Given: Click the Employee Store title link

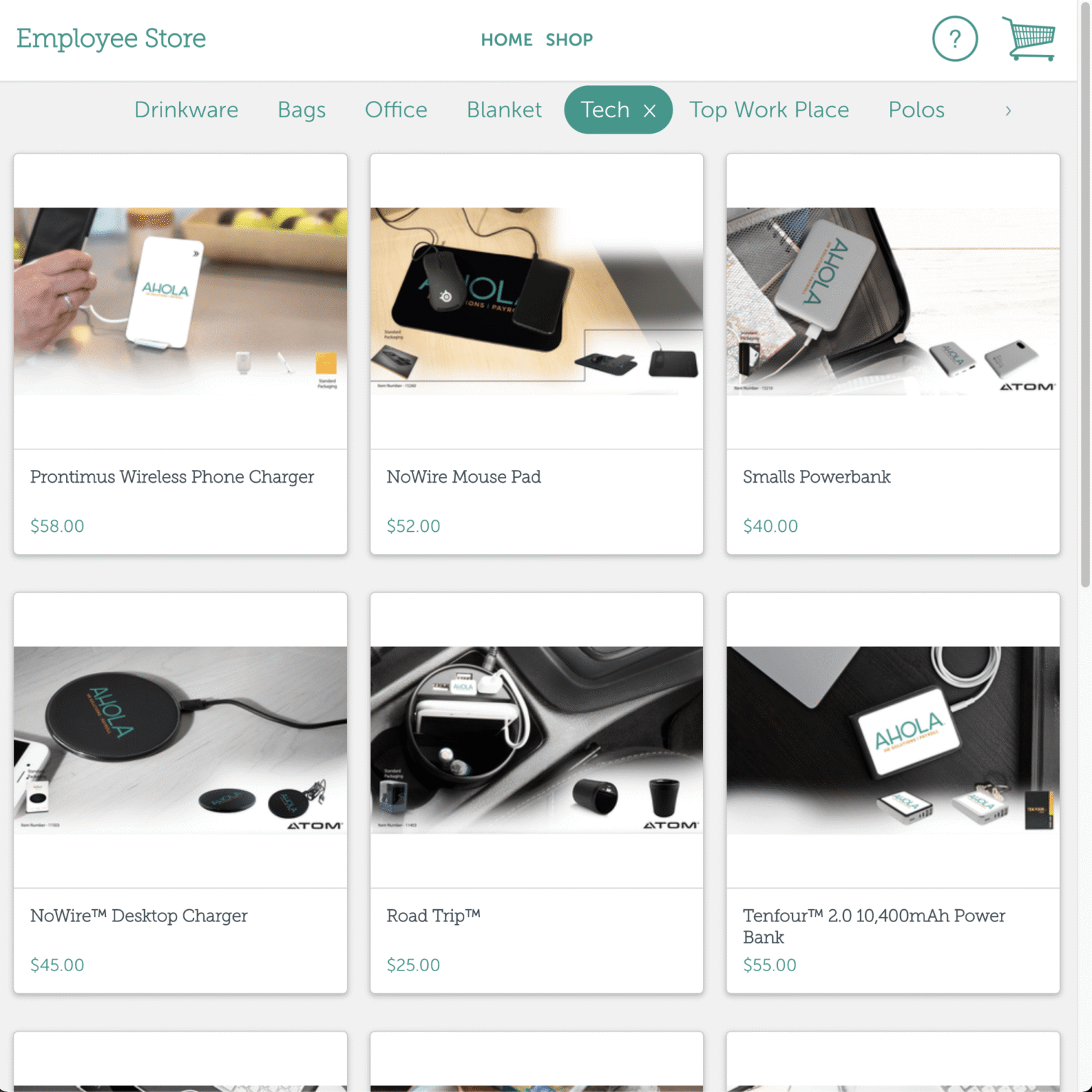Looking at the screenshot, I should coord(112,38).
